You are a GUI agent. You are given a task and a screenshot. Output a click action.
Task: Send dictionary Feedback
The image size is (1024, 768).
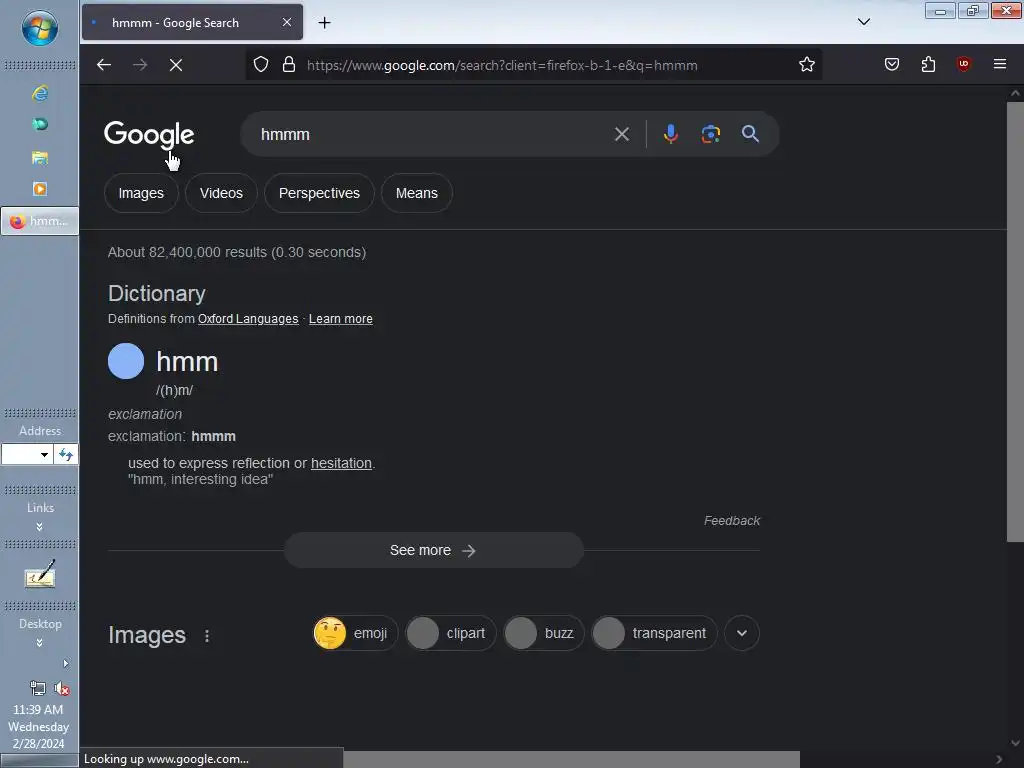point(731,520)
